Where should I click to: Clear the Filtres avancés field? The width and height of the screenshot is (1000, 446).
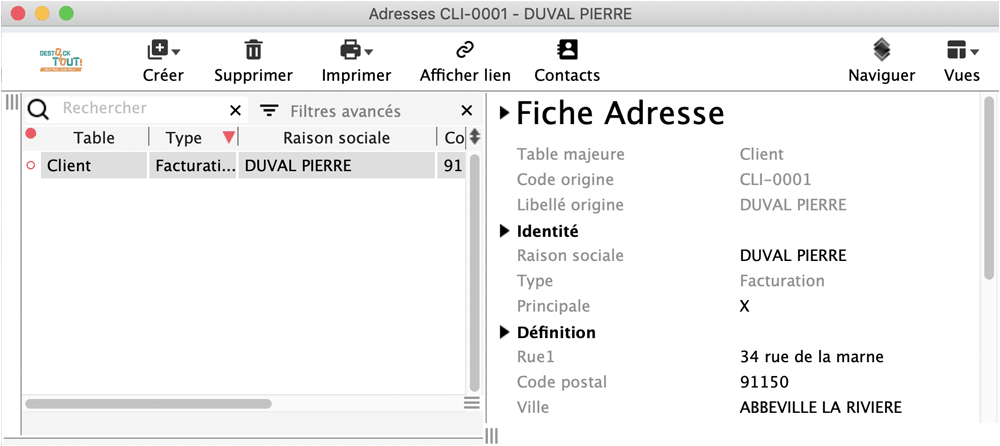(x=467, y=111)
